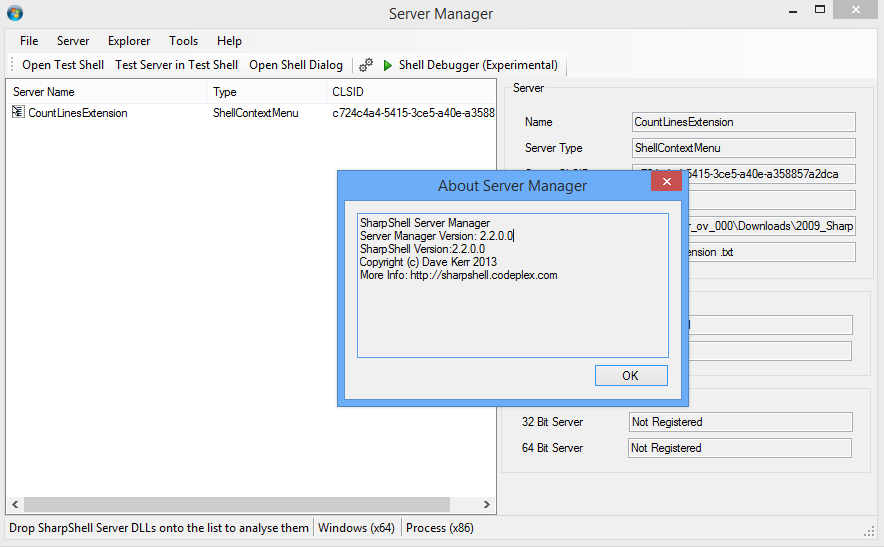Click the gears icon in the toolbar
The image size is (884, 547).
point(366,65)
